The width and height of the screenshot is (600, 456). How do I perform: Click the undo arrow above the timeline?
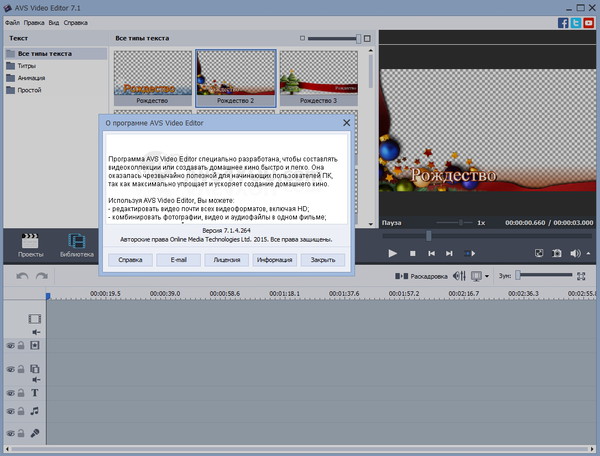coord(23,275)
